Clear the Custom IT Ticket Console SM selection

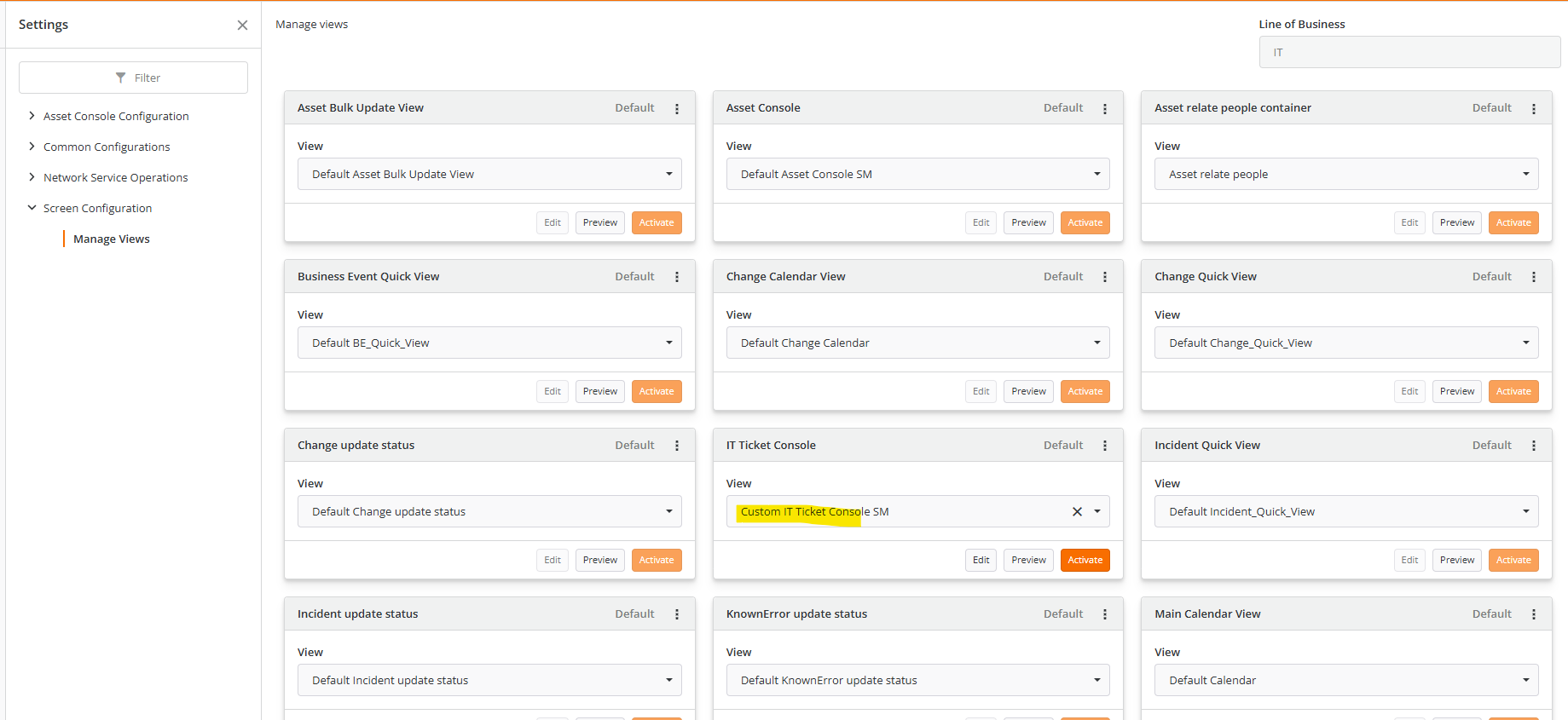point(1077,511)
